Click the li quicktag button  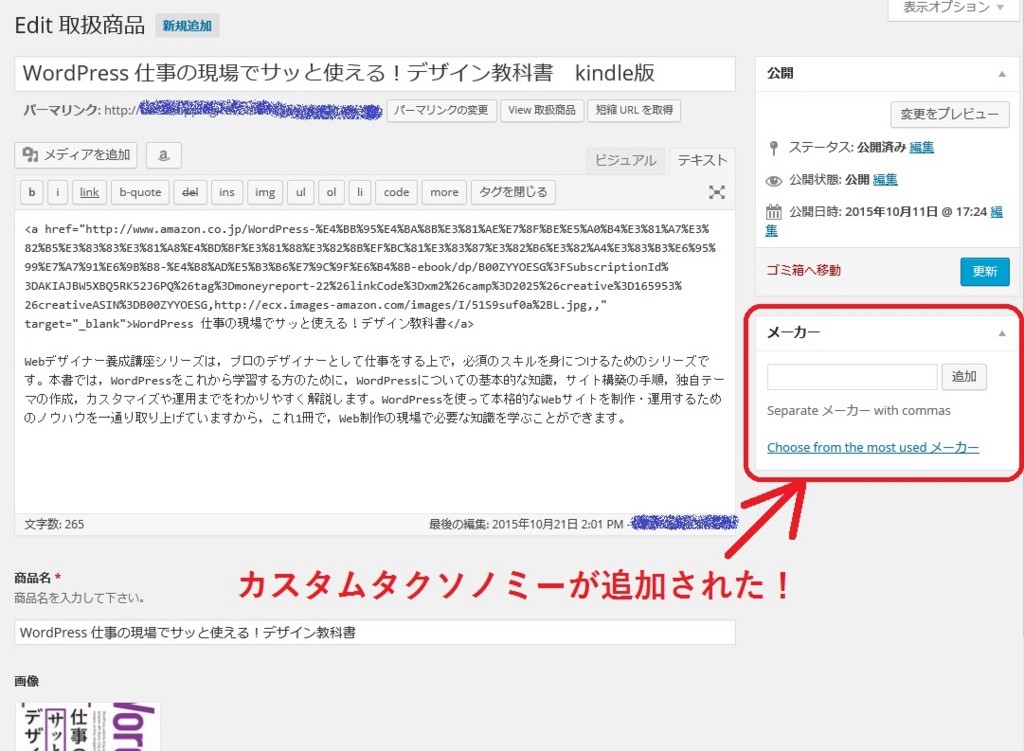[360, 192]
